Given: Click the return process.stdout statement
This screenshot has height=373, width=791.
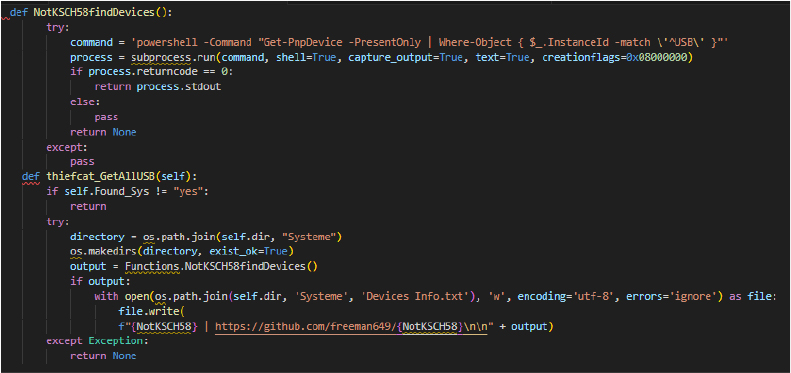Looking at the screenshot, I should (158, 87).
